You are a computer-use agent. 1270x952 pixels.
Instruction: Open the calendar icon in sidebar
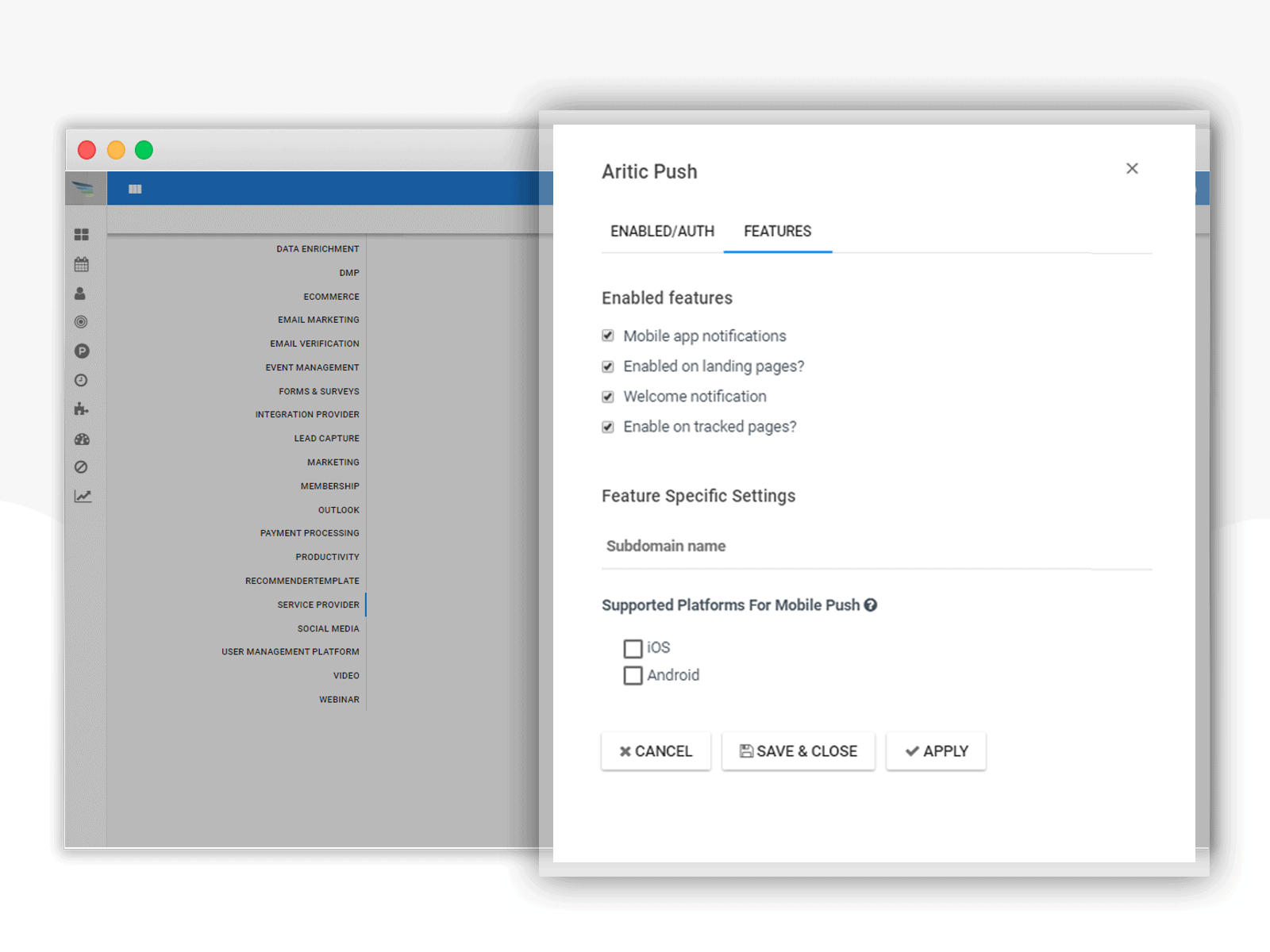click(81, 264)
